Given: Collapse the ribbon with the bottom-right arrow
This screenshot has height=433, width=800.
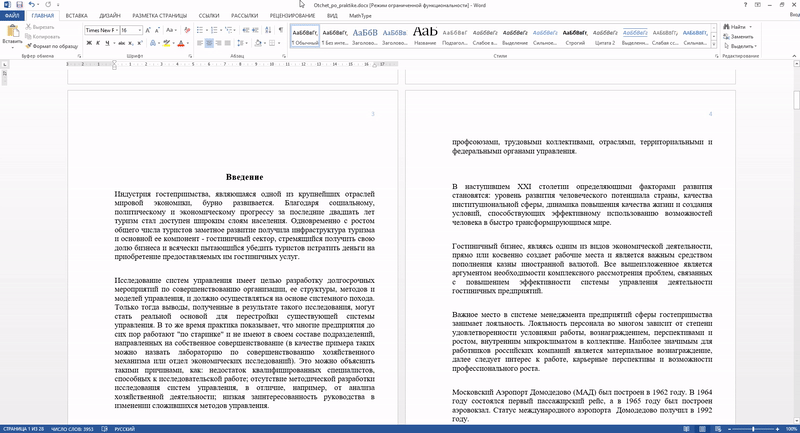Looking at the screenshot, I should [x=794, y=56].
